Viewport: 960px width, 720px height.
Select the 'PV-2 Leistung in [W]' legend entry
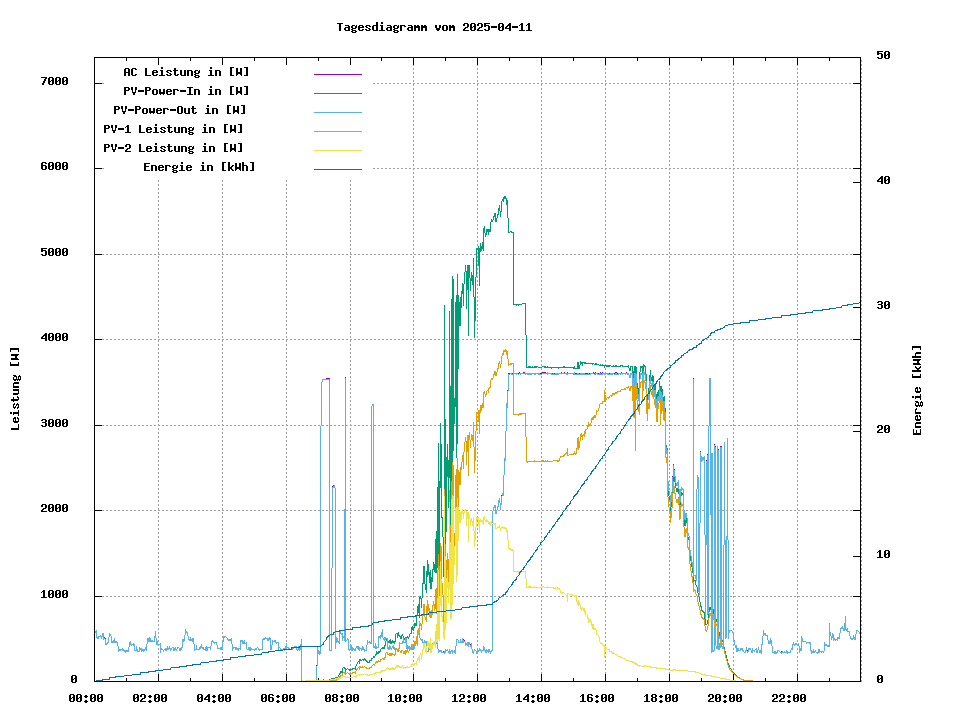pos(173,148)
